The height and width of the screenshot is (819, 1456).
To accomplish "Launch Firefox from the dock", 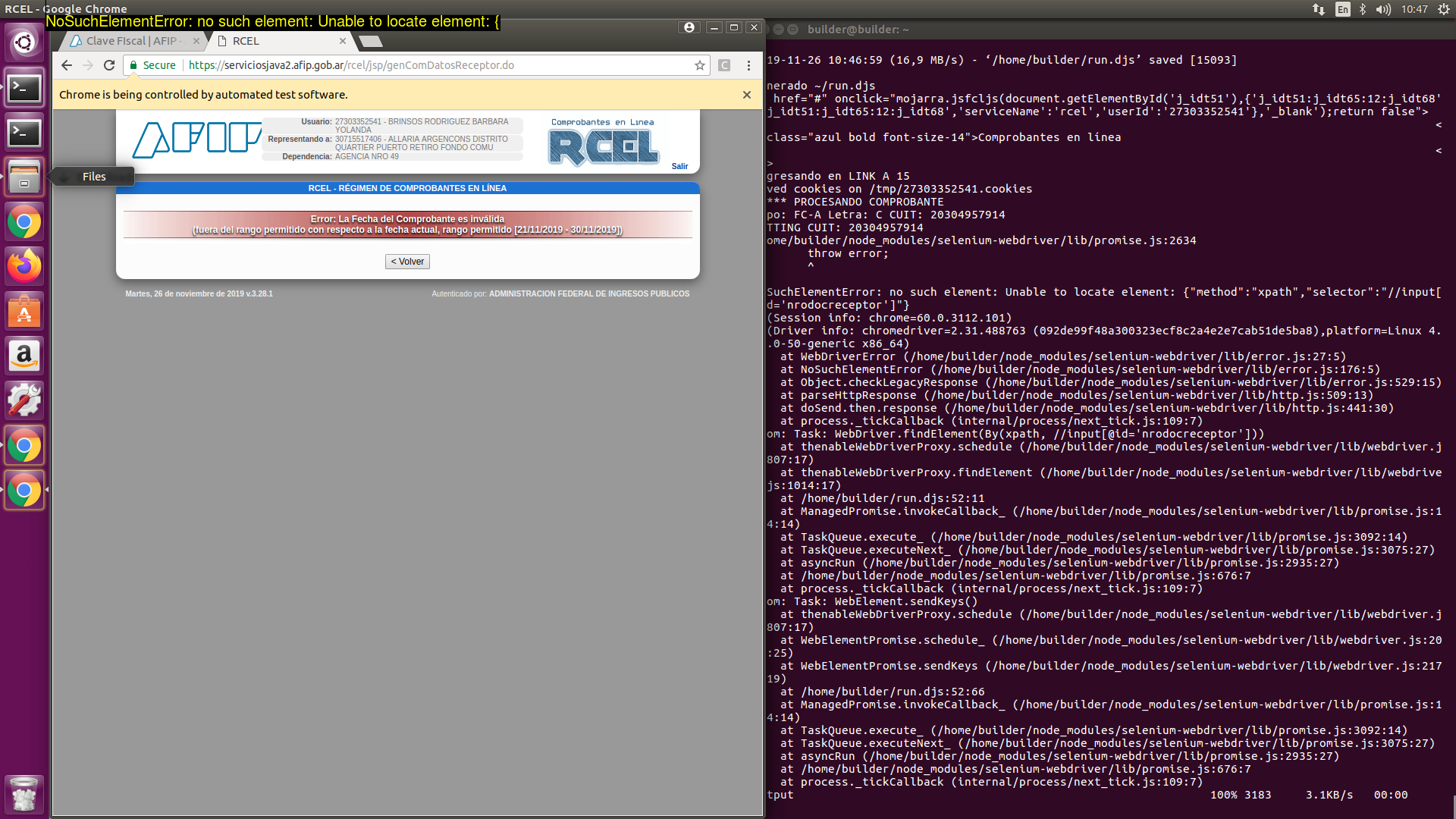I will coord(24,266).
